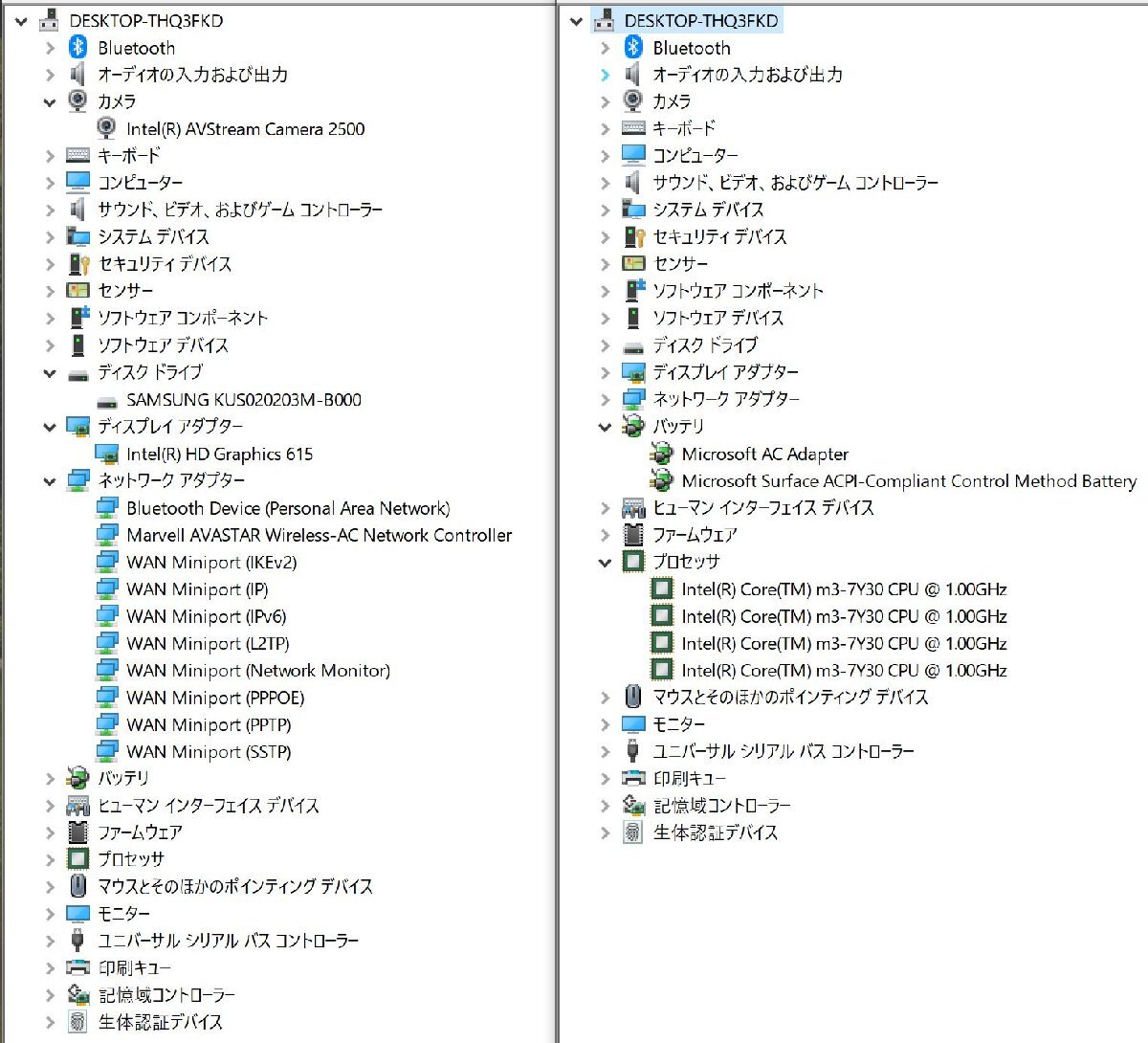Click the Intel HD Graphics 615 adapter icon
This screenshot has width=1148, height=1043.
(x=107, y=454)
